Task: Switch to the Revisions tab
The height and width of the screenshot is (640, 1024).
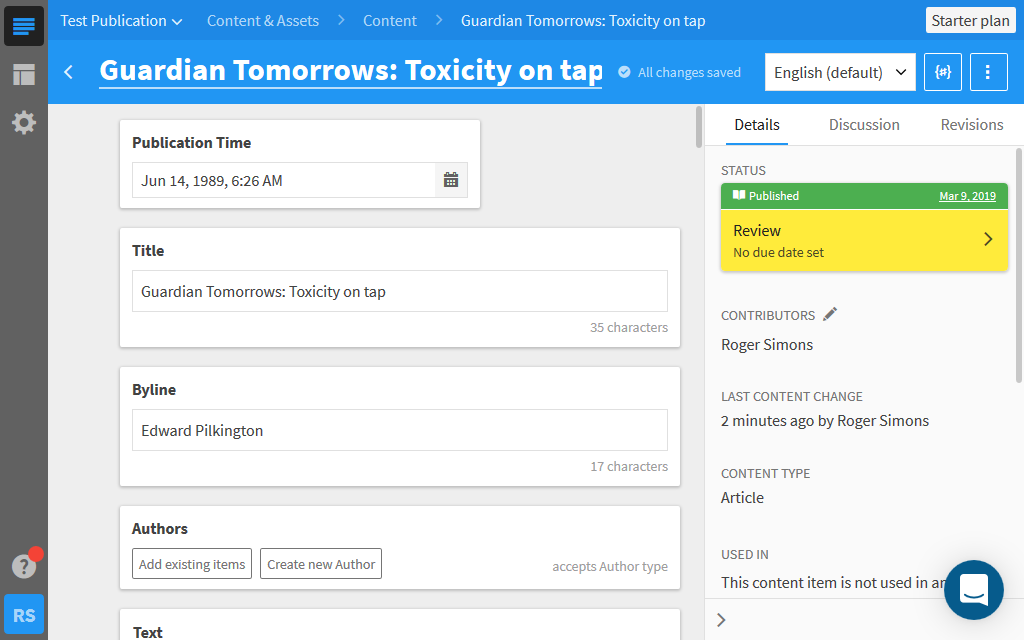Action: pyautogui.click(x=971, y=125)
